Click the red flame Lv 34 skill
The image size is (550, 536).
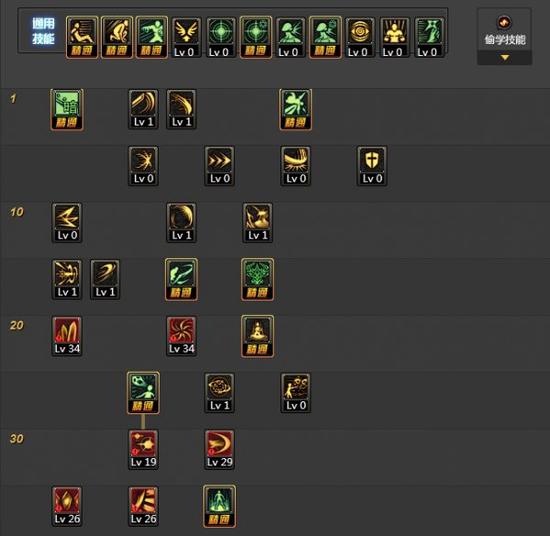pos(67,336)
